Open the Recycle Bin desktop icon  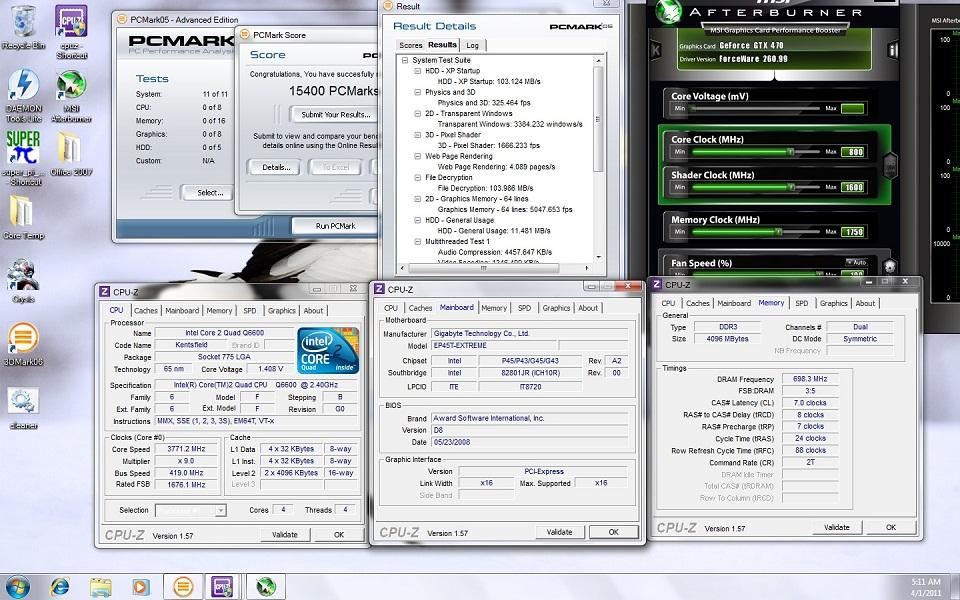(23, 28)
